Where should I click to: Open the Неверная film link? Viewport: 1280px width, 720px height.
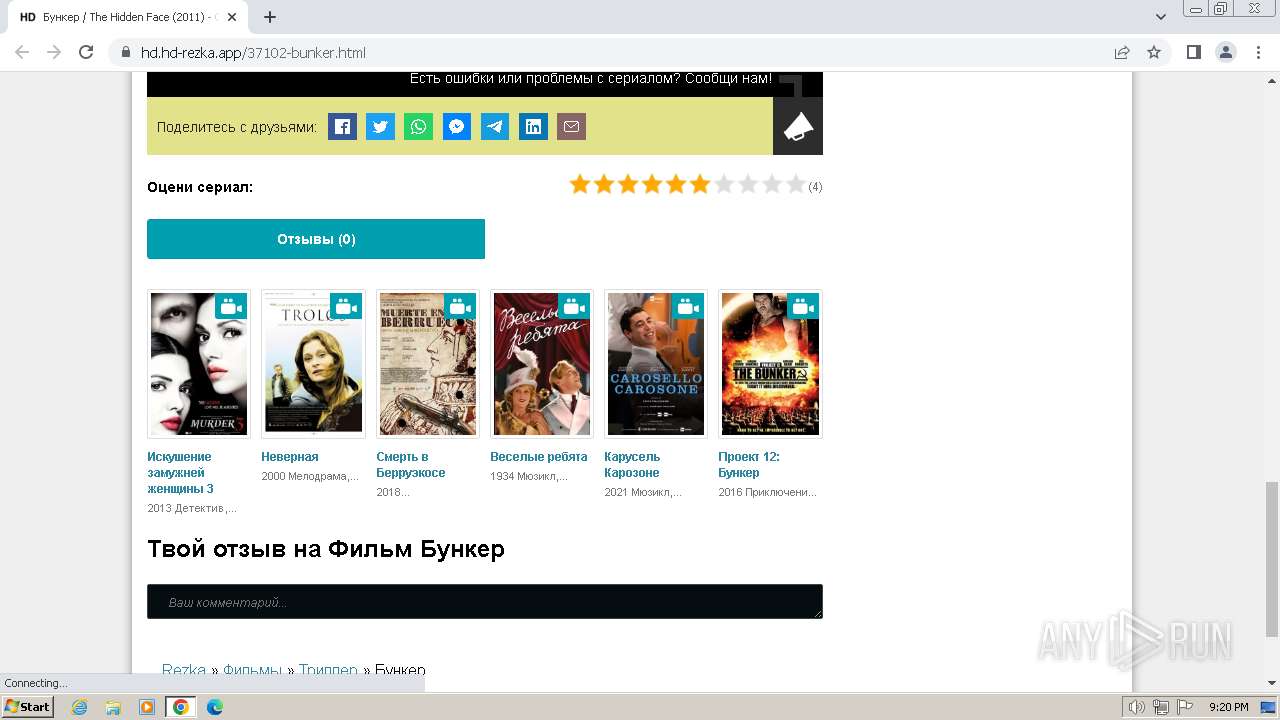[x=290, y=457]
